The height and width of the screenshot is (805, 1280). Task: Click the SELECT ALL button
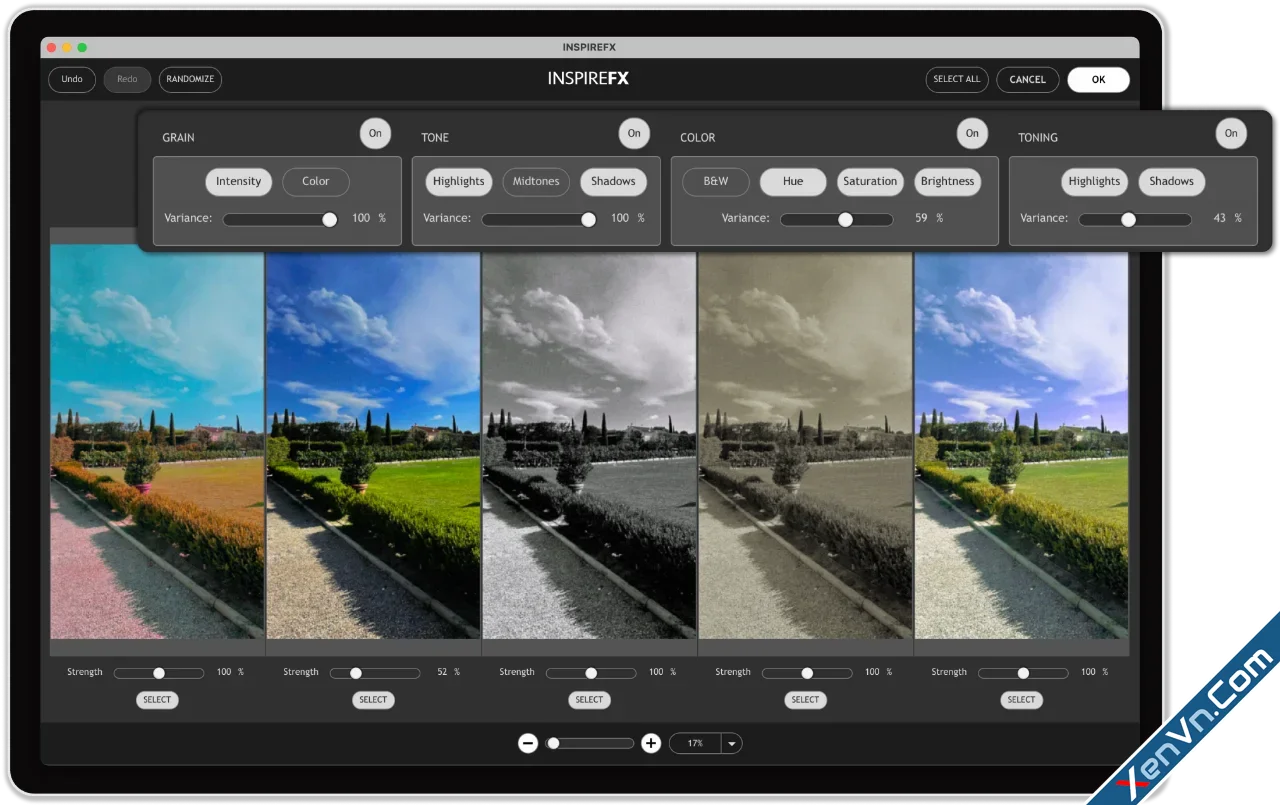click(957, 79)
